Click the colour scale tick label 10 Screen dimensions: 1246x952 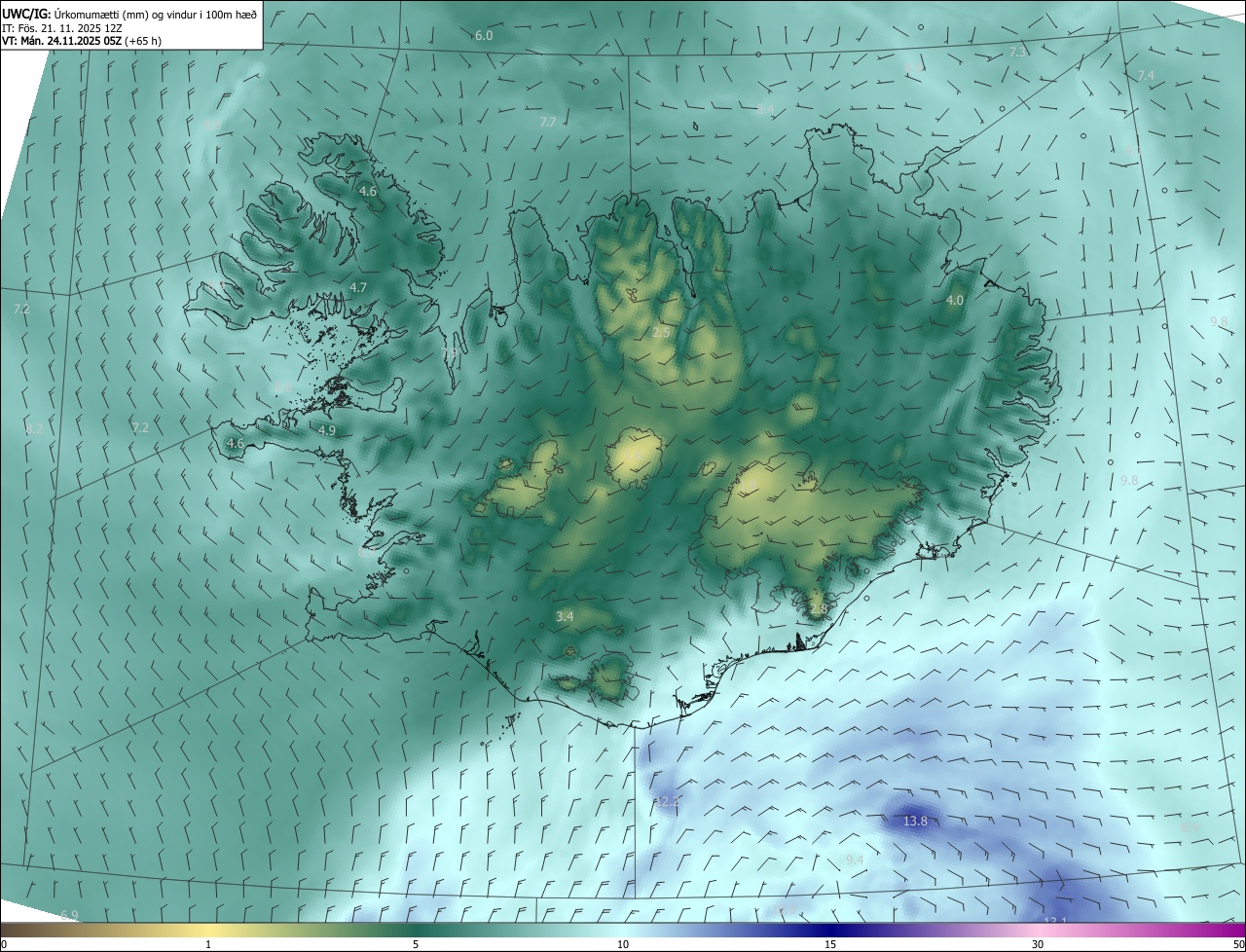click(x=623, y=944)
